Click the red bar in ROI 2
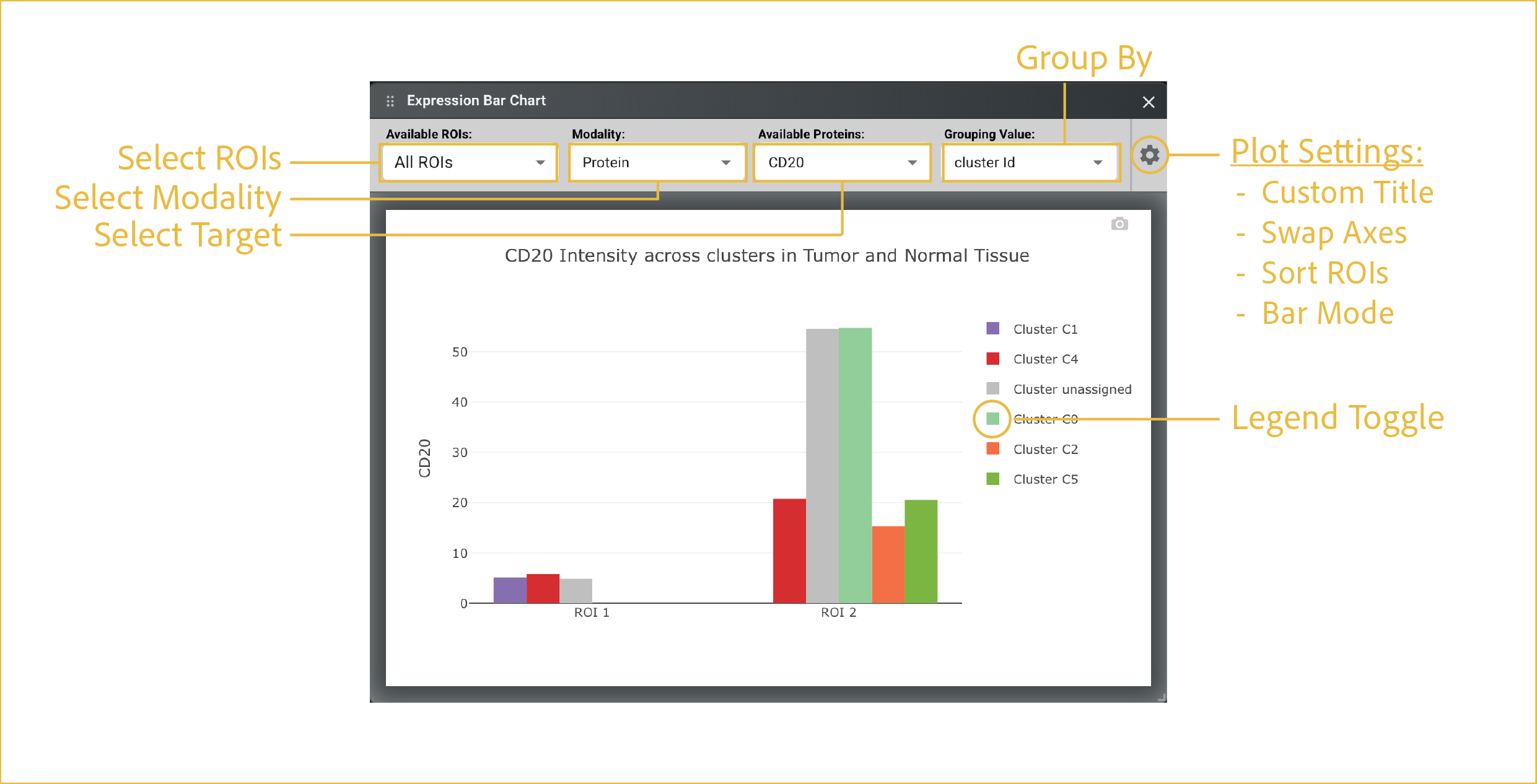The width and height of the screenshot is (1537, 784). pyautogui.click(x=789, y=551)
